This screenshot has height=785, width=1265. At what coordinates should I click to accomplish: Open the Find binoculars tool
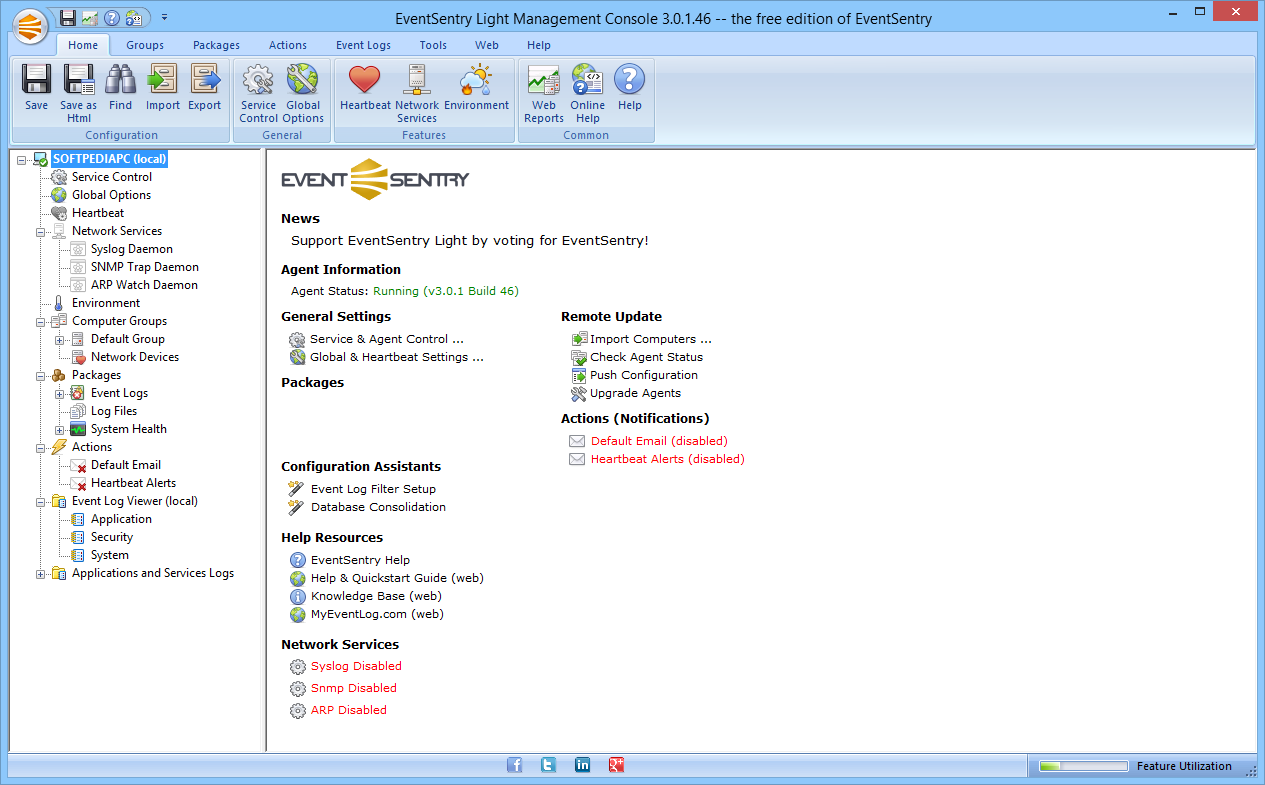click(120, 87)
